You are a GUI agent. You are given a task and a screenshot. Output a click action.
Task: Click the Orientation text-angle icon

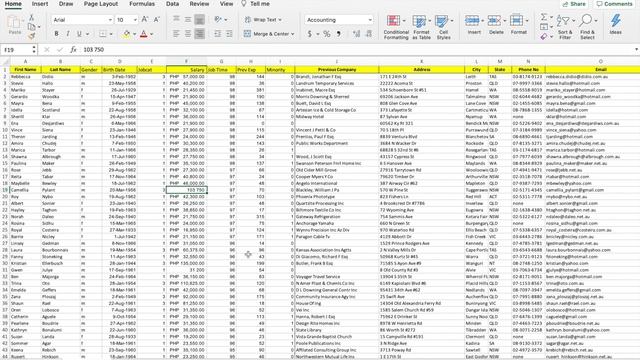(x=218, y=19)
